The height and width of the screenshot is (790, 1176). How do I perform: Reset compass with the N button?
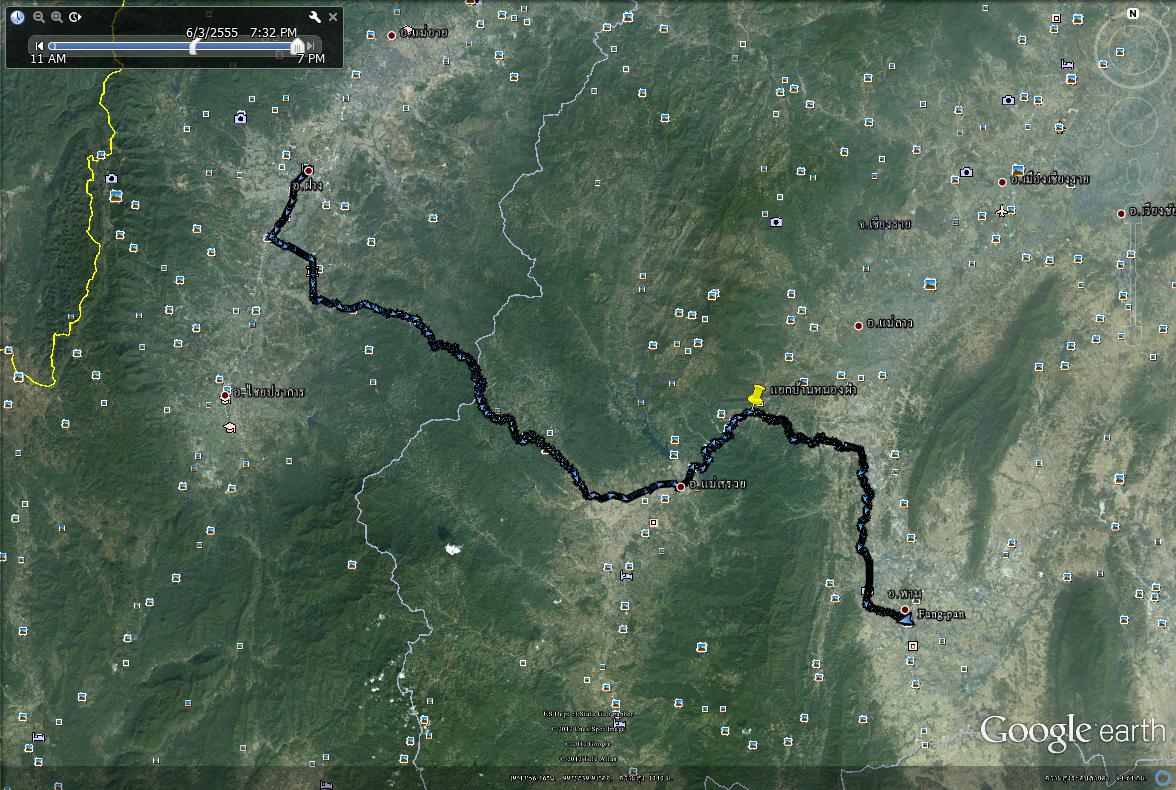tap(1133, 14)
